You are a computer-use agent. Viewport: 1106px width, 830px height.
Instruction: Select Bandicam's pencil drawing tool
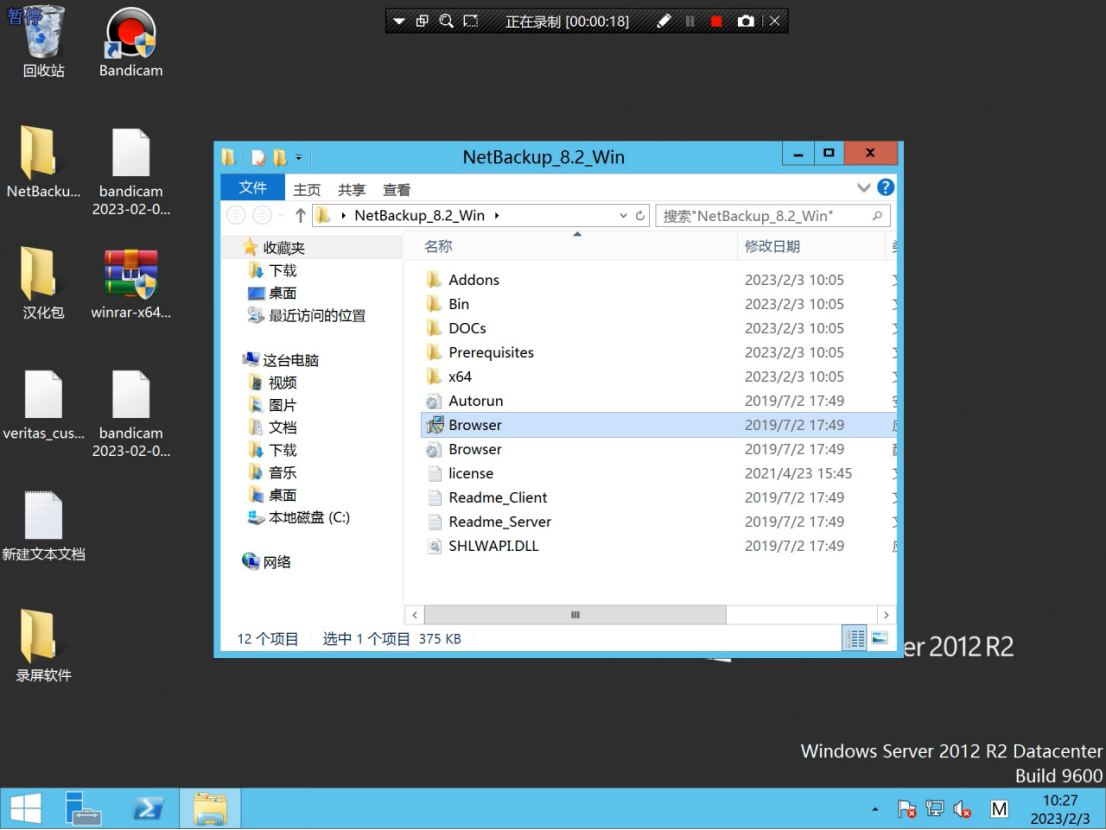pos(664,20)
